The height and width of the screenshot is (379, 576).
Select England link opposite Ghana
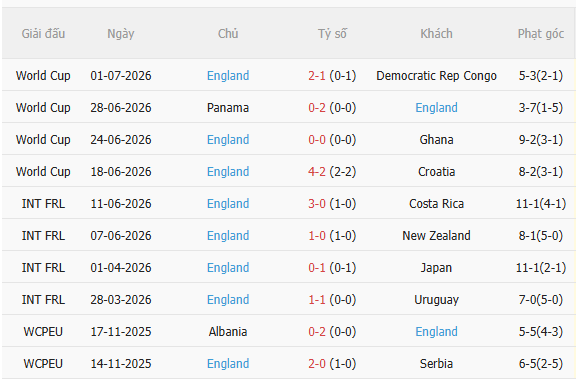pyautogui.click(x=228, y=140)
